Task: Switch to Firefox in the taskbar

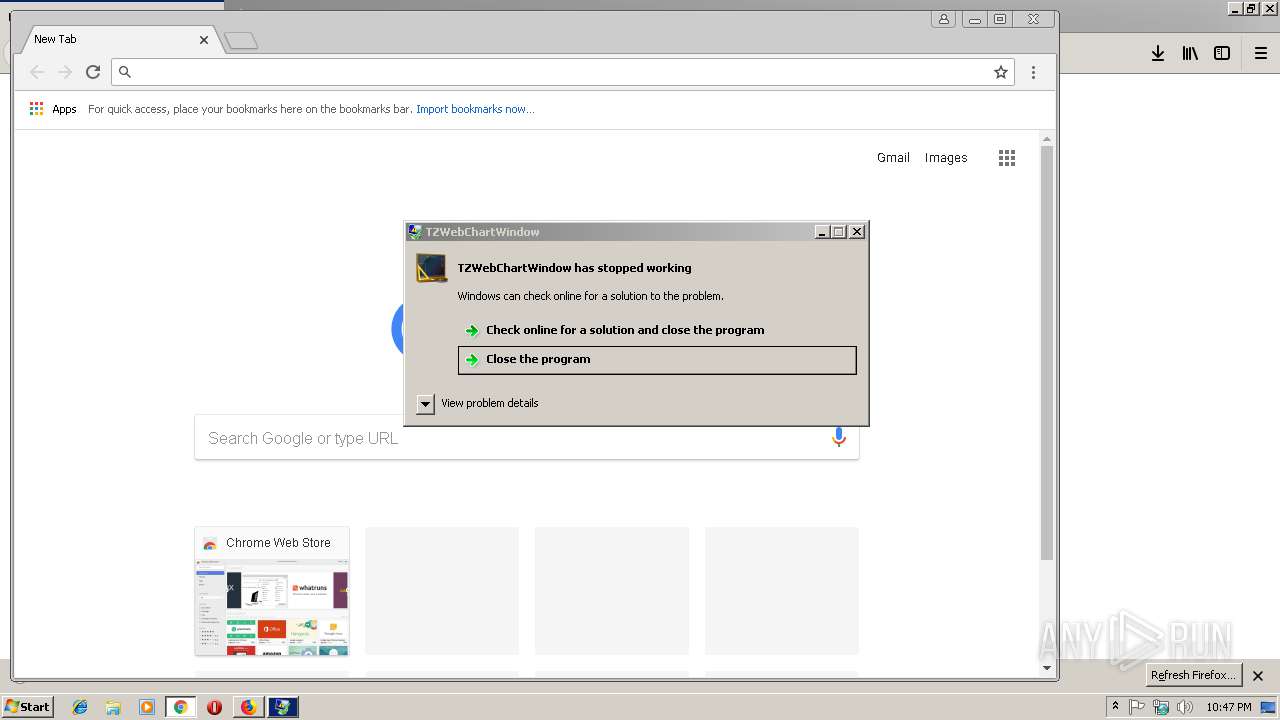Action: (x=248, y=707)
